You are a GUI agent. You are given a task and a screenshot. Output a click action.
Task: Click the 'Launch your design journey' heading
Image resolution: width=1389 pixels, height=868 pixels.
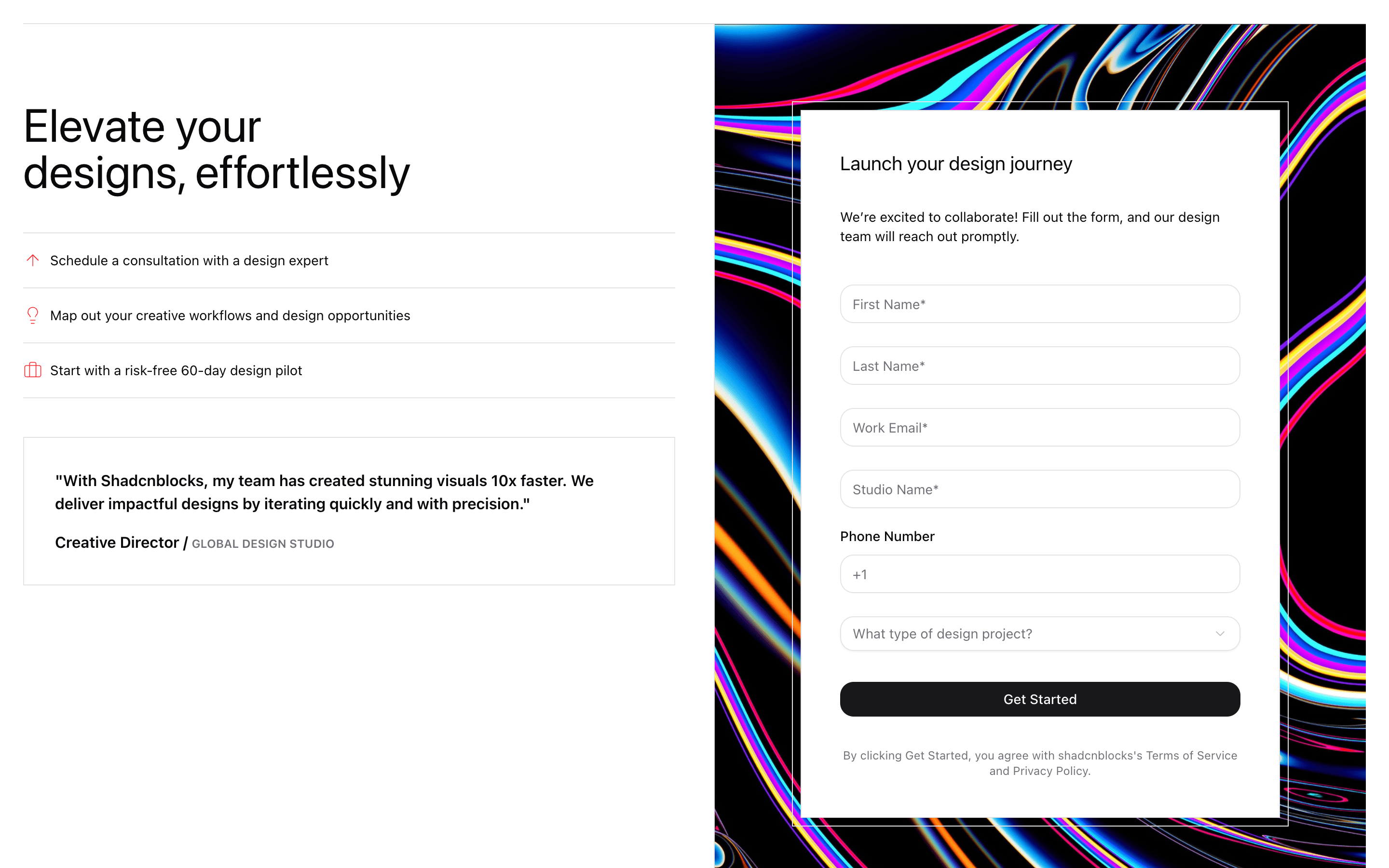955,164
